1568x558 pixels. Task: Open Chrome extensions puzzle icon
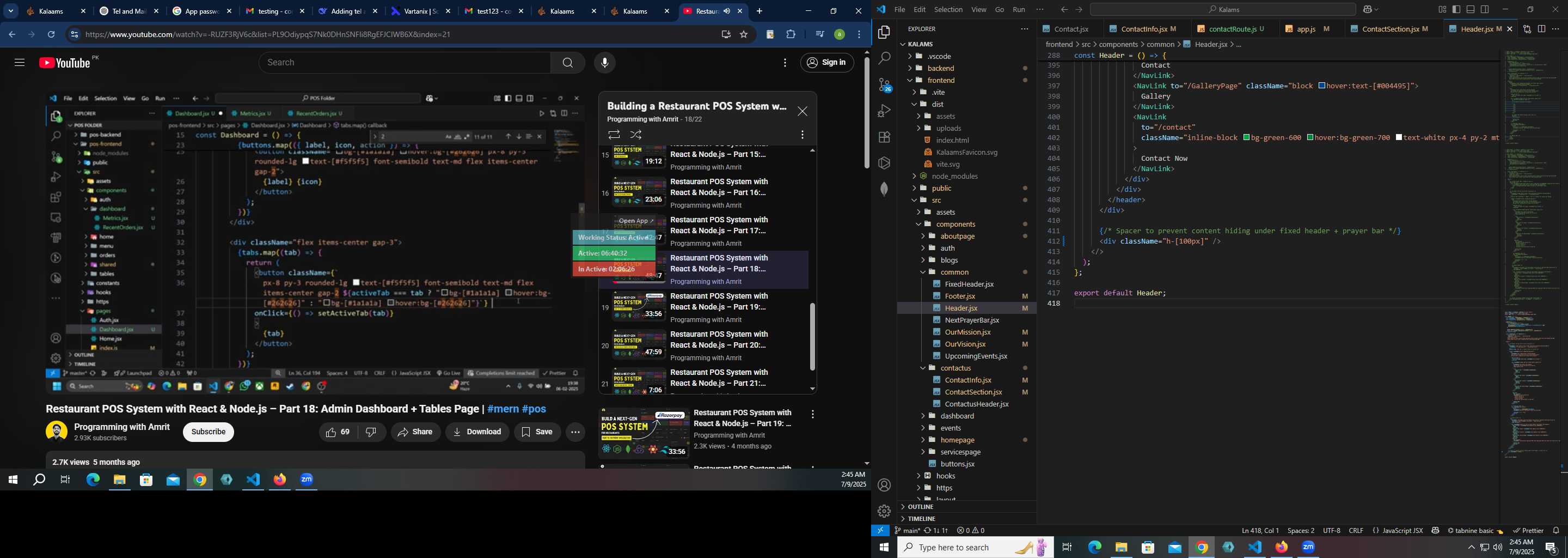791,35
